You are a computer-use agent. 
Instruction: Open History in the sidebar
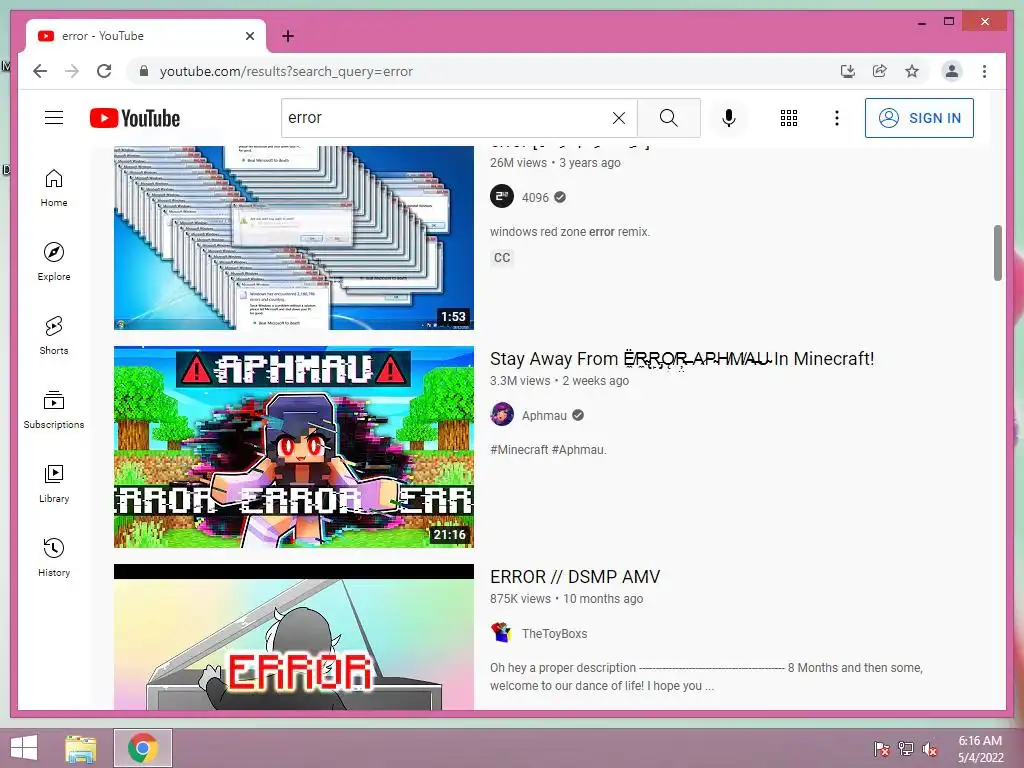(54, 558)
